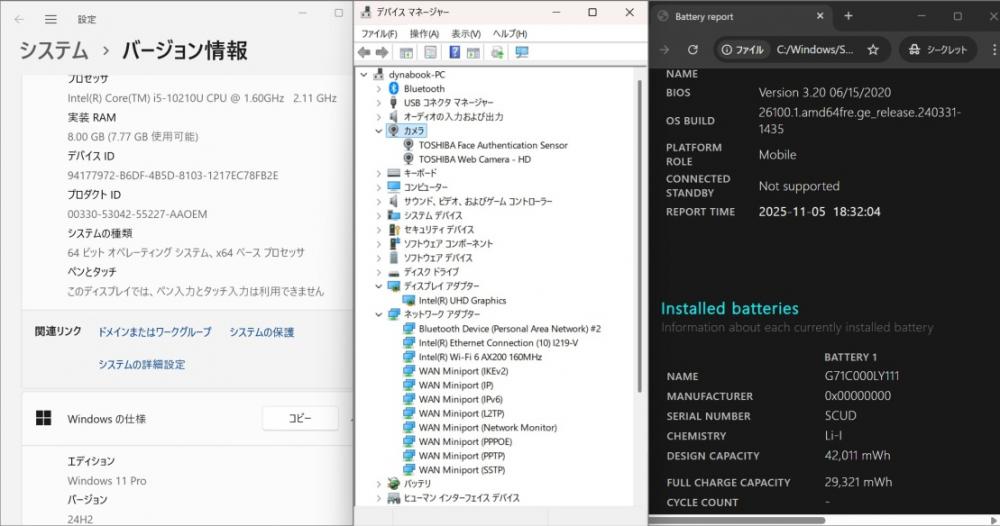Click the show/hide console tree toolbar icon

coord(406,52)
